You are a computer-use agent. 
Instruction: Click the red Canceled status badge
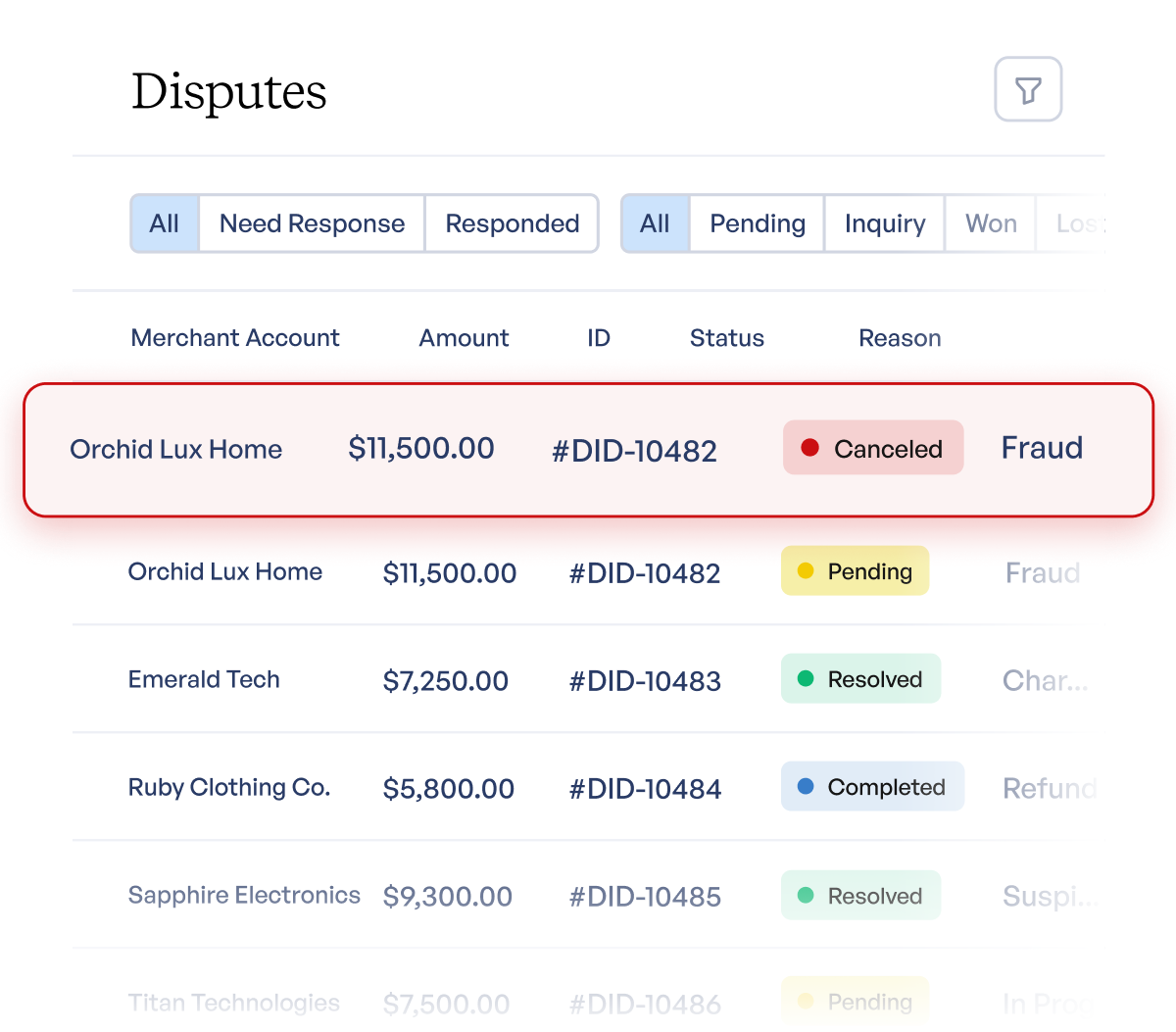[872, 449]
